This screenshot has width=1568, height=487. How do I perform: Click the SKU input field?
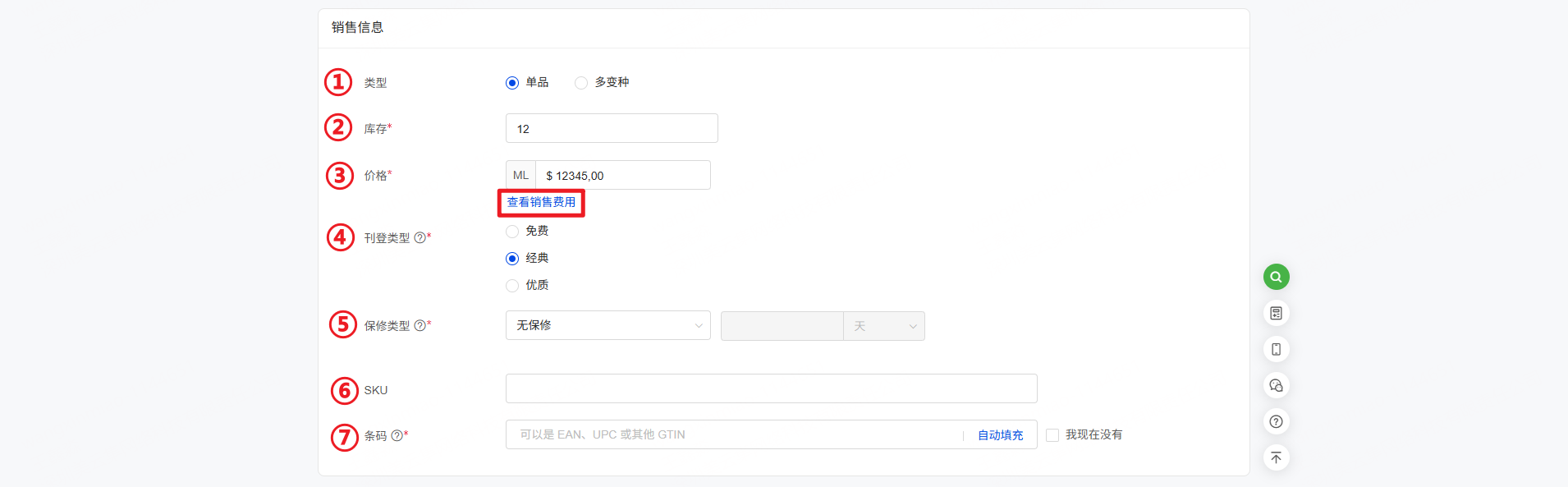[770, 388]
